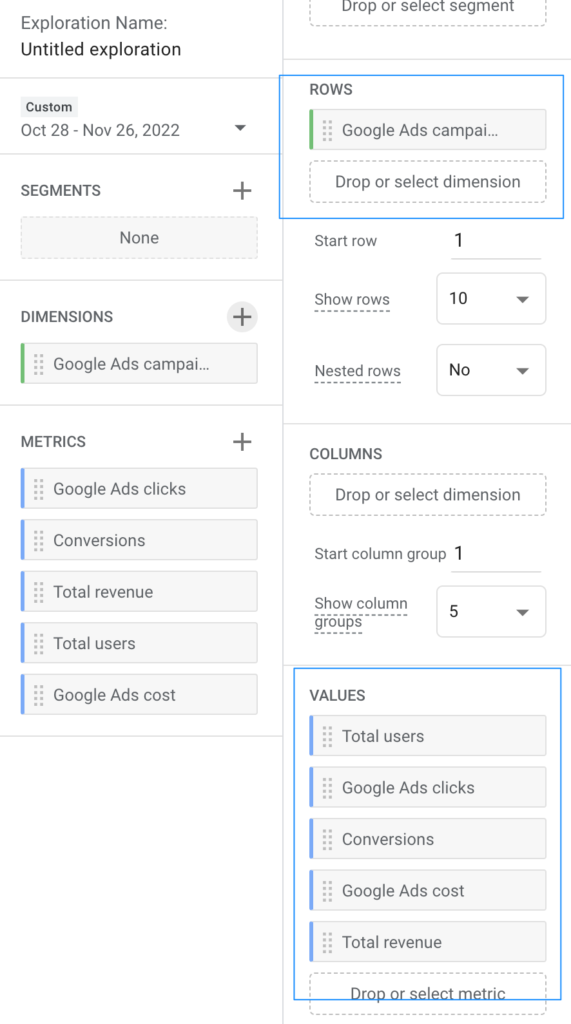Viewport: 571px width, 1024px height.
Task: Grab drag handle of Google Ads clicks metric
Action: pyautogui.click(x=39, y=488)
